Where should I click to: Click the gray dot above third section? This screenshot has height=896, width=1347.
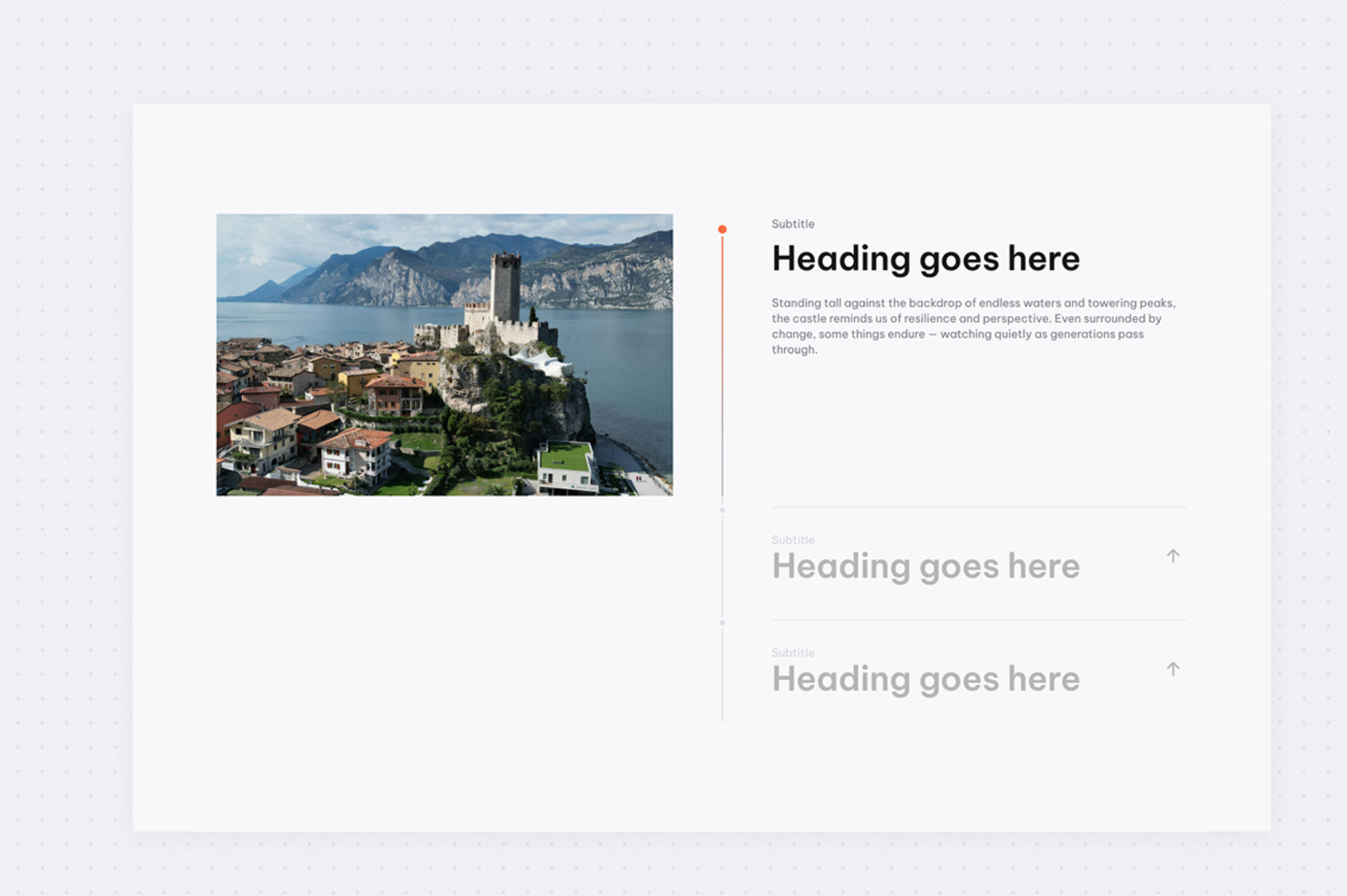tap(723, 622)
